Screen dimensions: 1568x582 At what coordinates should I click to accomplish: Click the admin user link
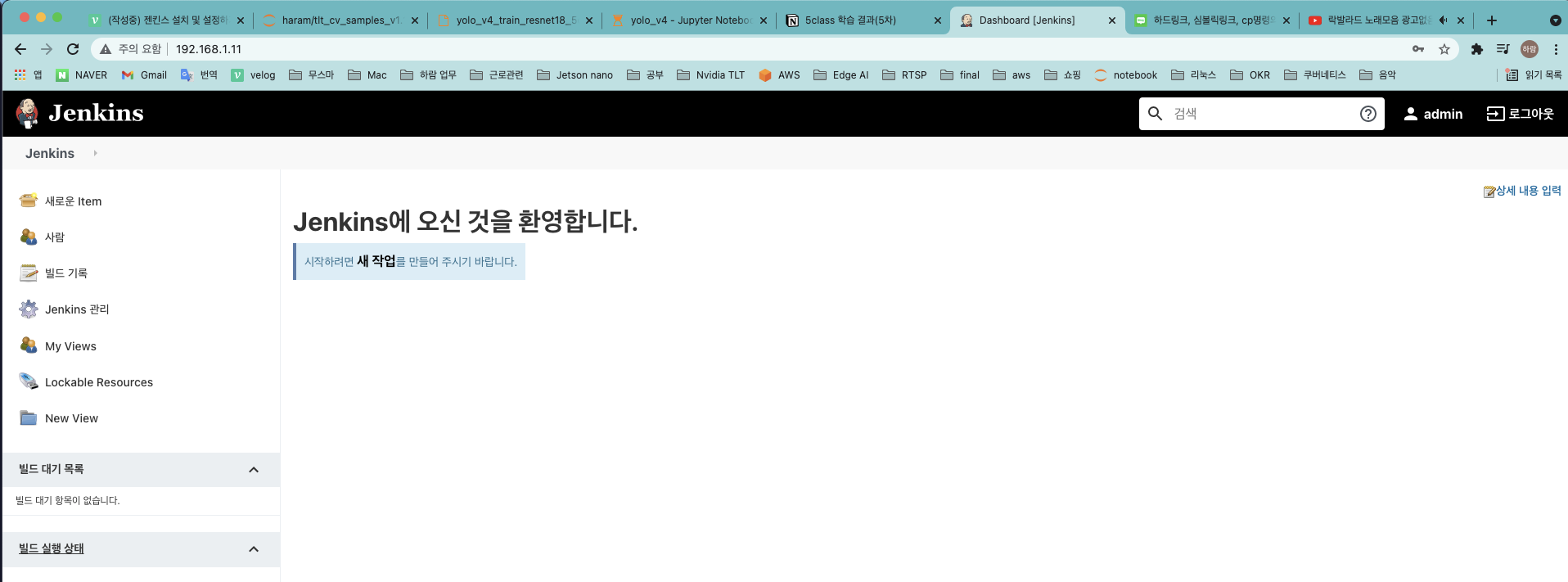point(1443,114)
